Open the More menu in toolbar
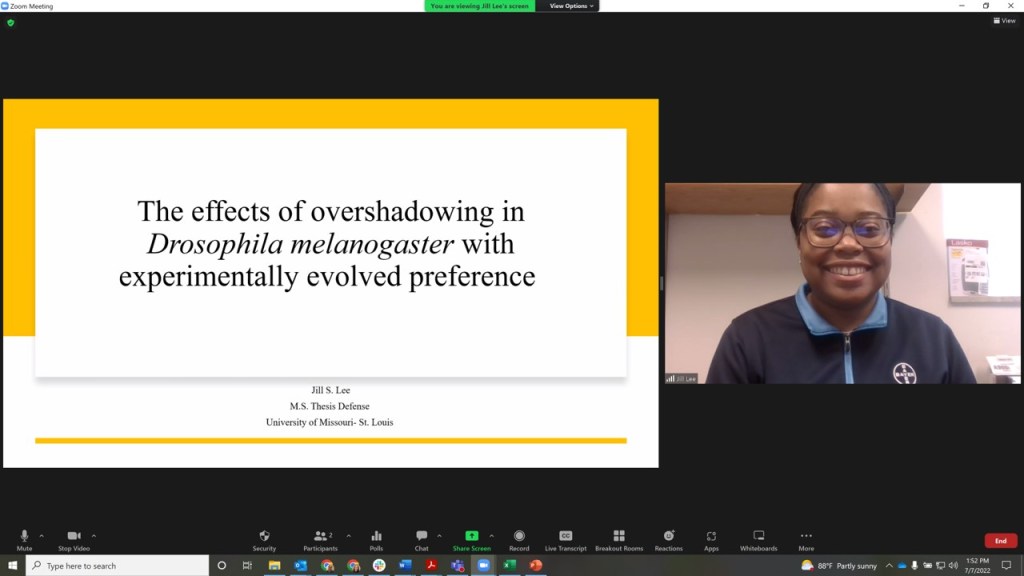The width and height of the screenshot is (1024, 576). click(x=806, y=538)
